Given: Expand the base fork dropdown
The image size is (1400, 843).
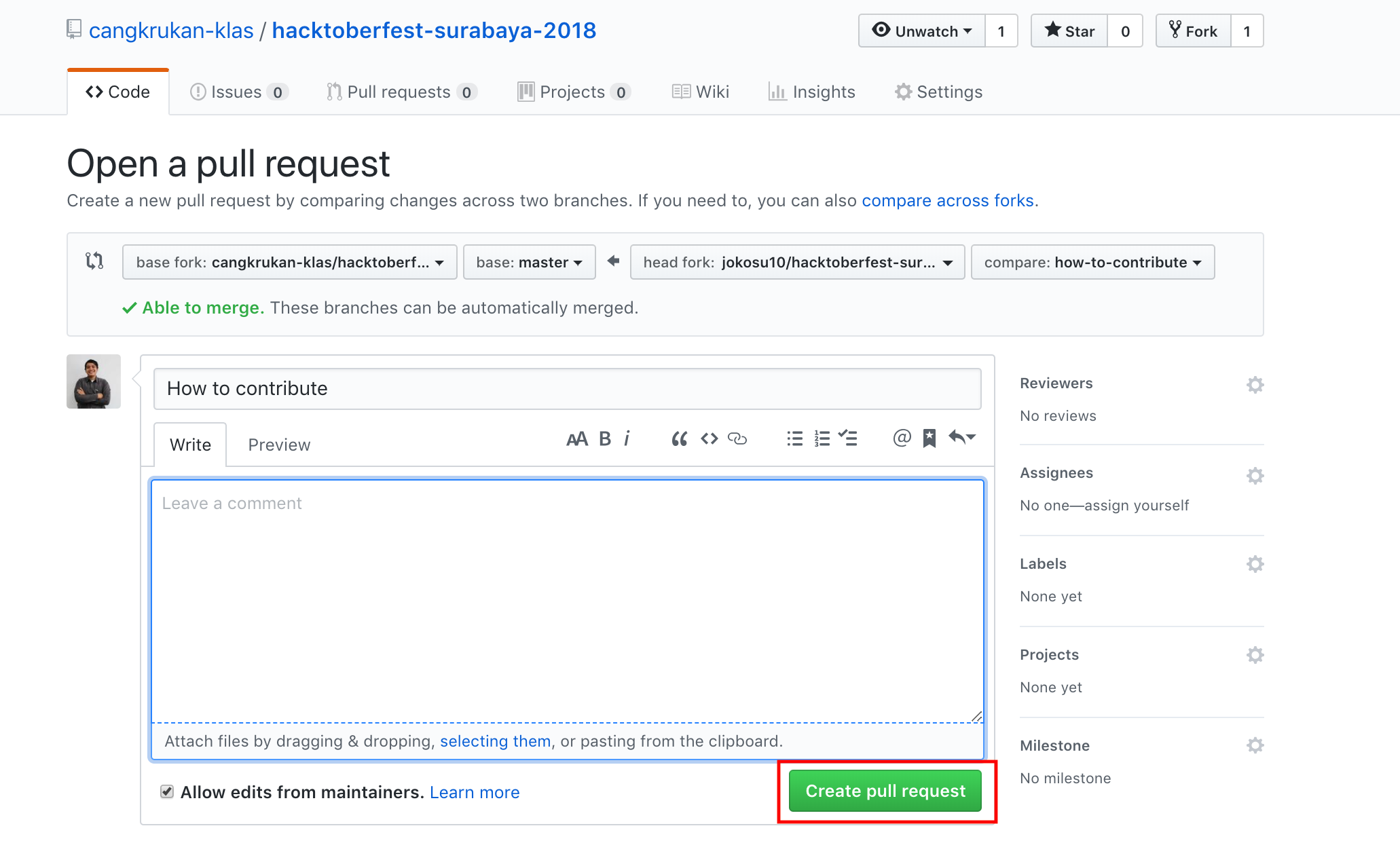Looking at the screenshot, I should (289, 263).
